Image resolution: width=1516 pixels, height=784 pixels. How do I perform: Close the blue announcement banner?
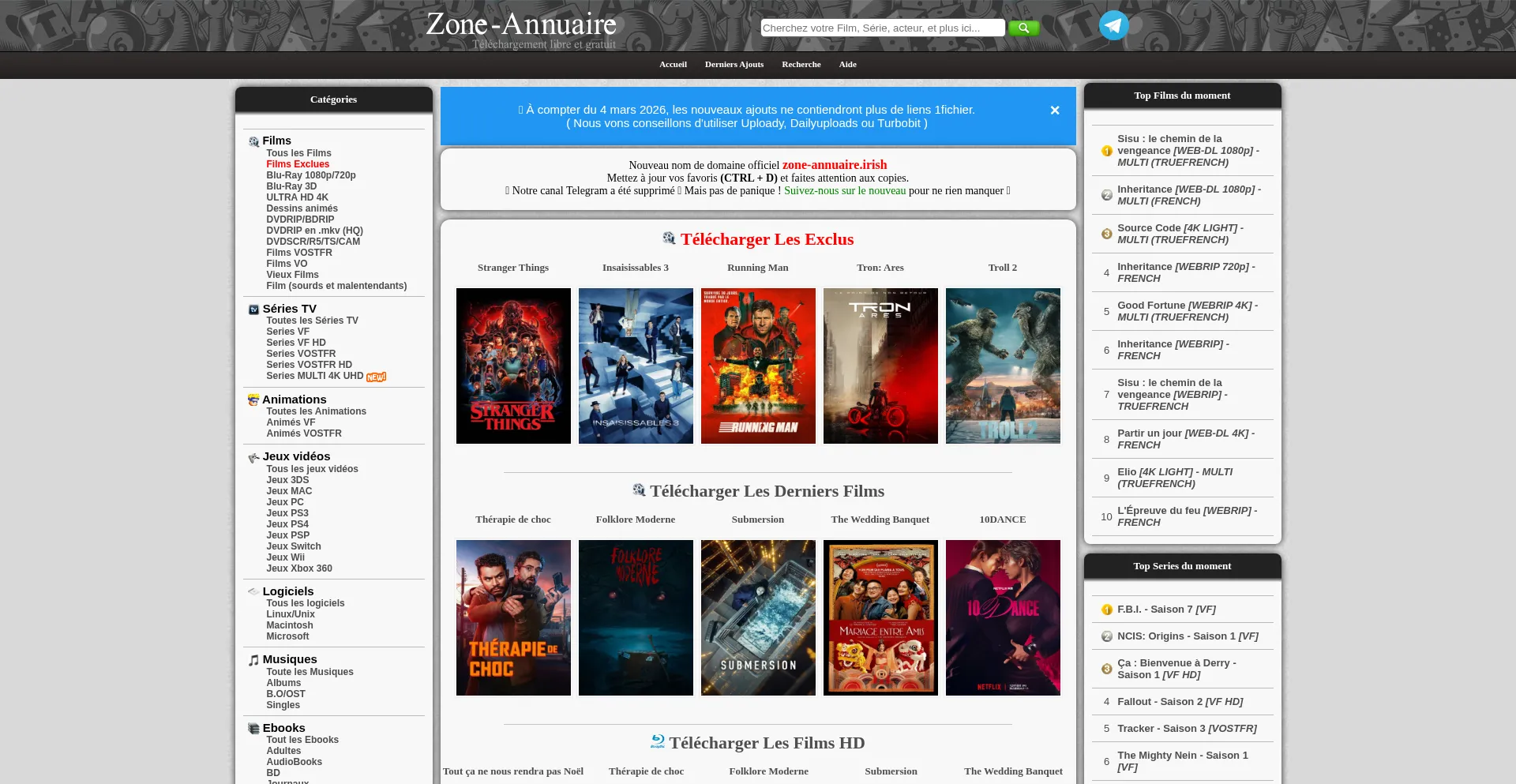pos(1055,111)
